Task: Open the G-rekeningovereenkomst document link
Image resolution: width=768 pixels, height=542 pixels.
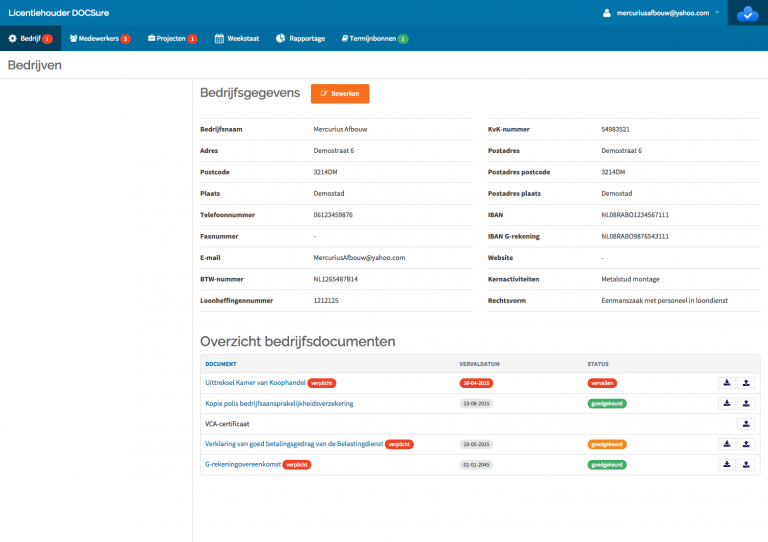Action: click(242, 464)
